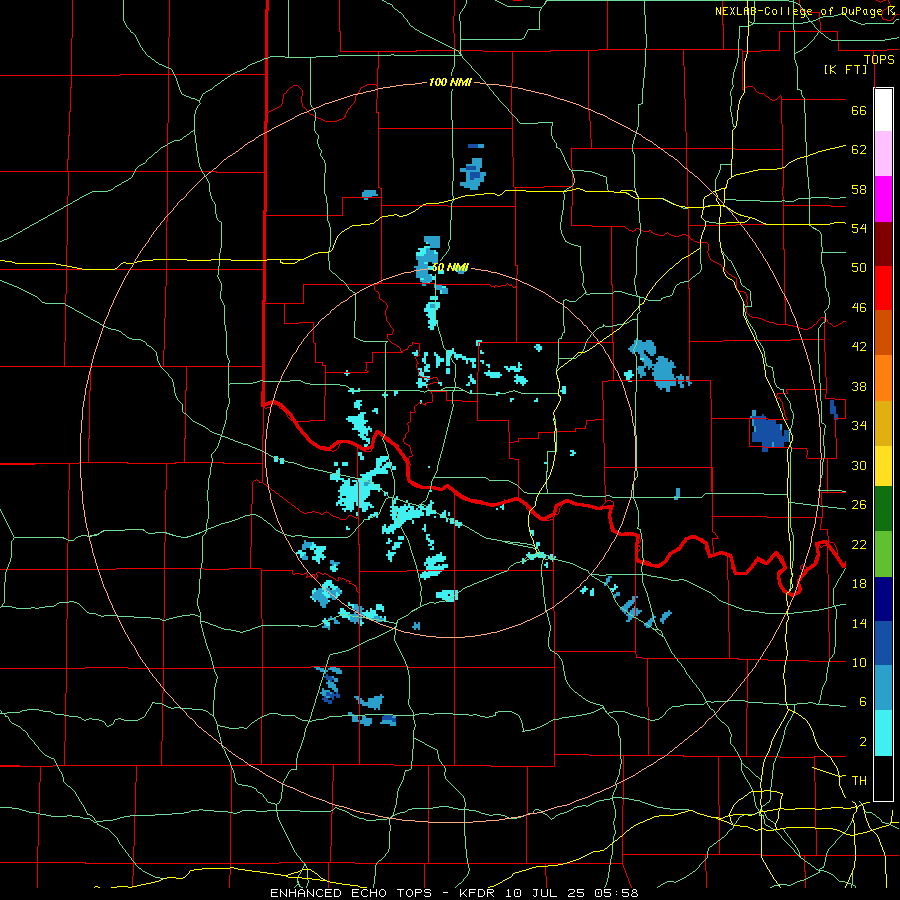The image size is (900, 900).
Task: Click the 66 value on the legend
Action: pos(859,111)
